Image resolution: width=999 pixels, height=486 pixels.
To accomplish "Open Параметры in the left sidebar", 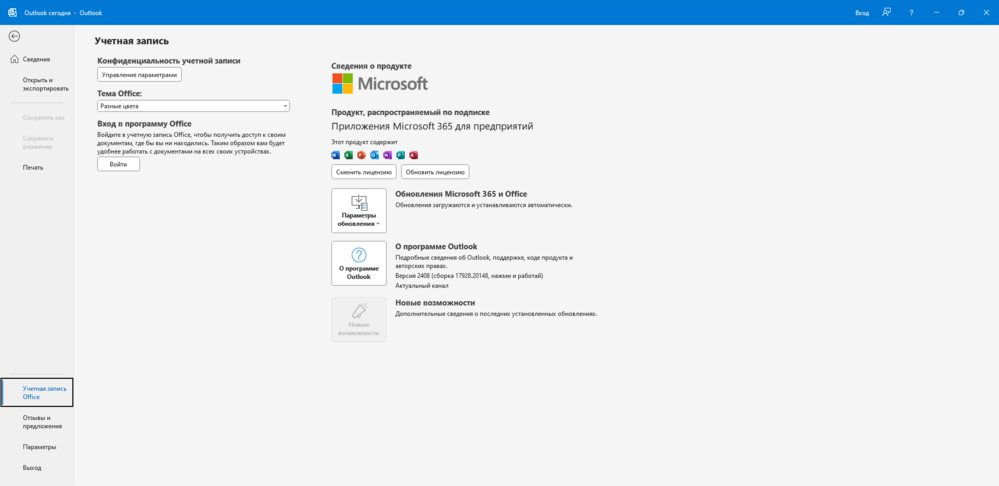I will point(39,447).
